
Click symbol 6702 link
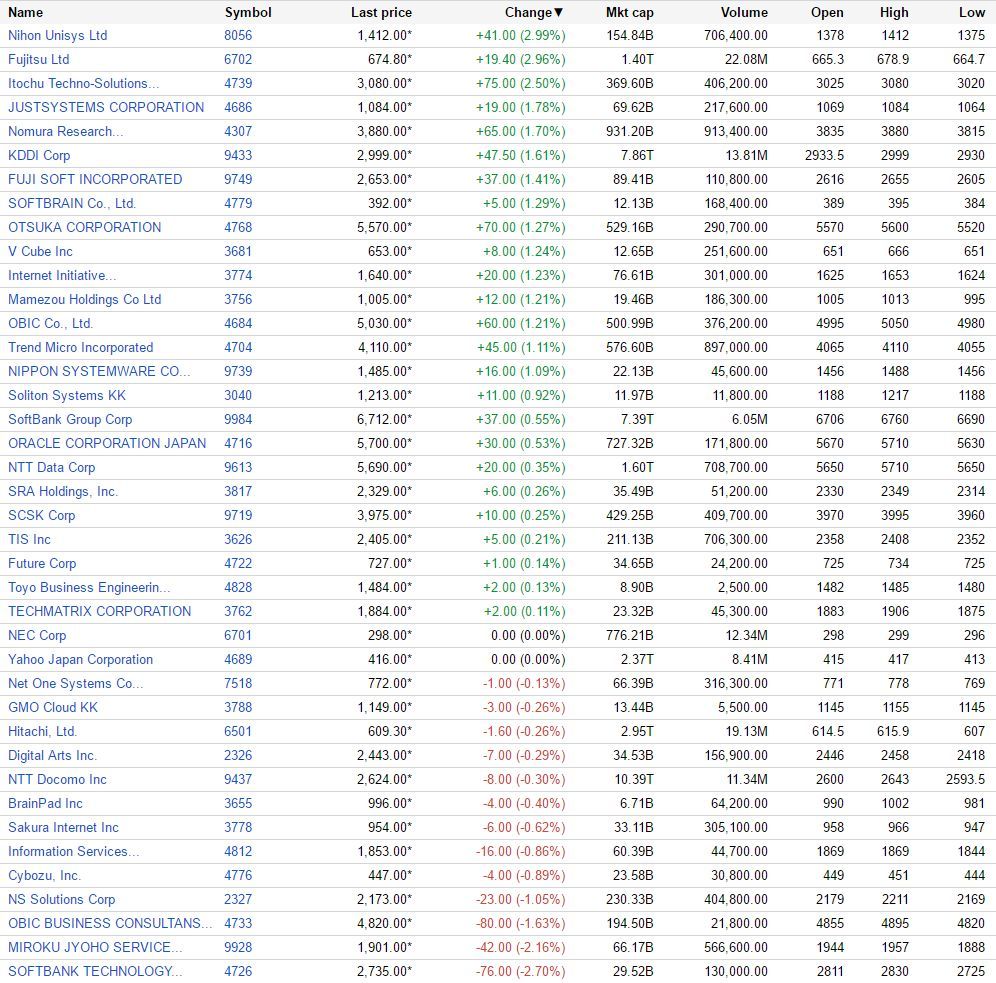(x=238, y=60)
